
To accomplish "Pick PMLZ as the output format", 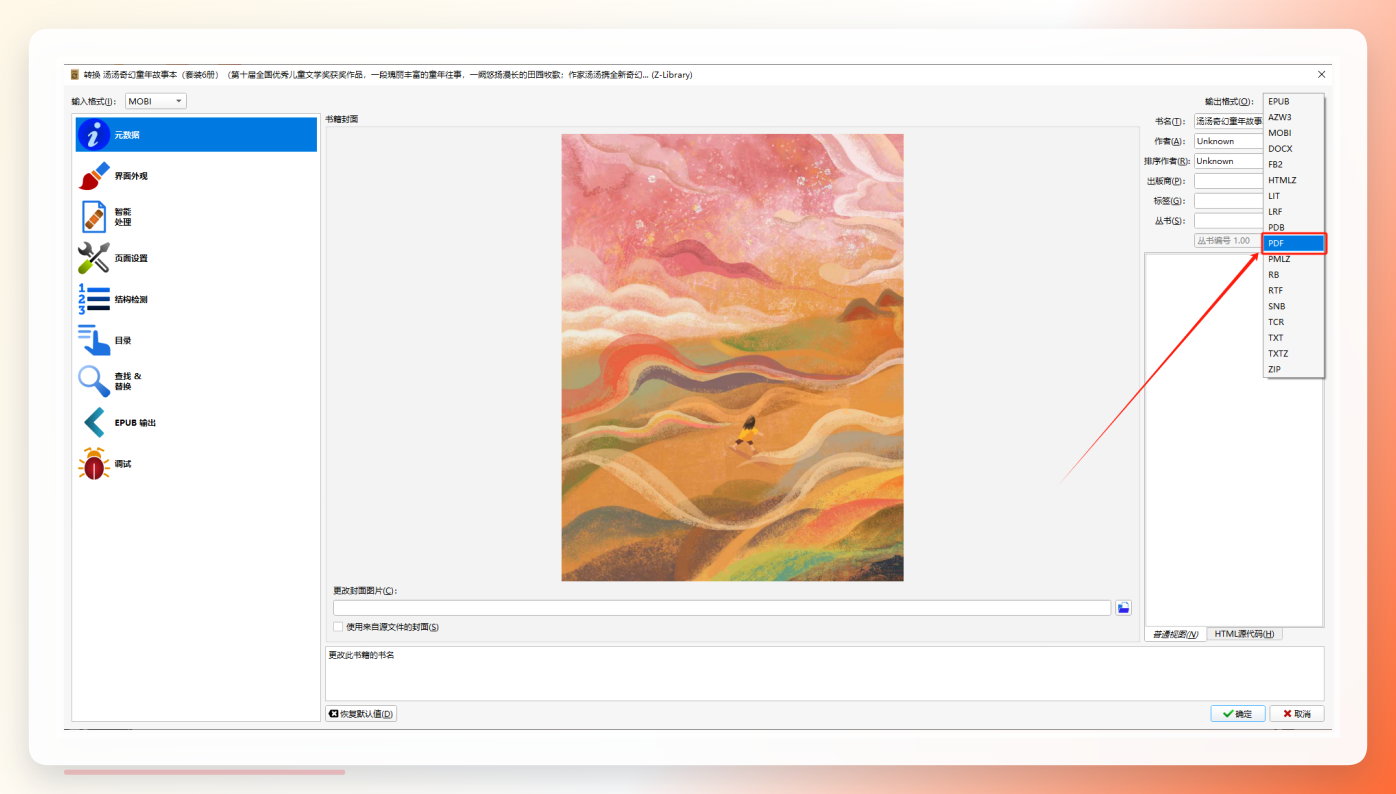I will click(x=1294, y=259).
